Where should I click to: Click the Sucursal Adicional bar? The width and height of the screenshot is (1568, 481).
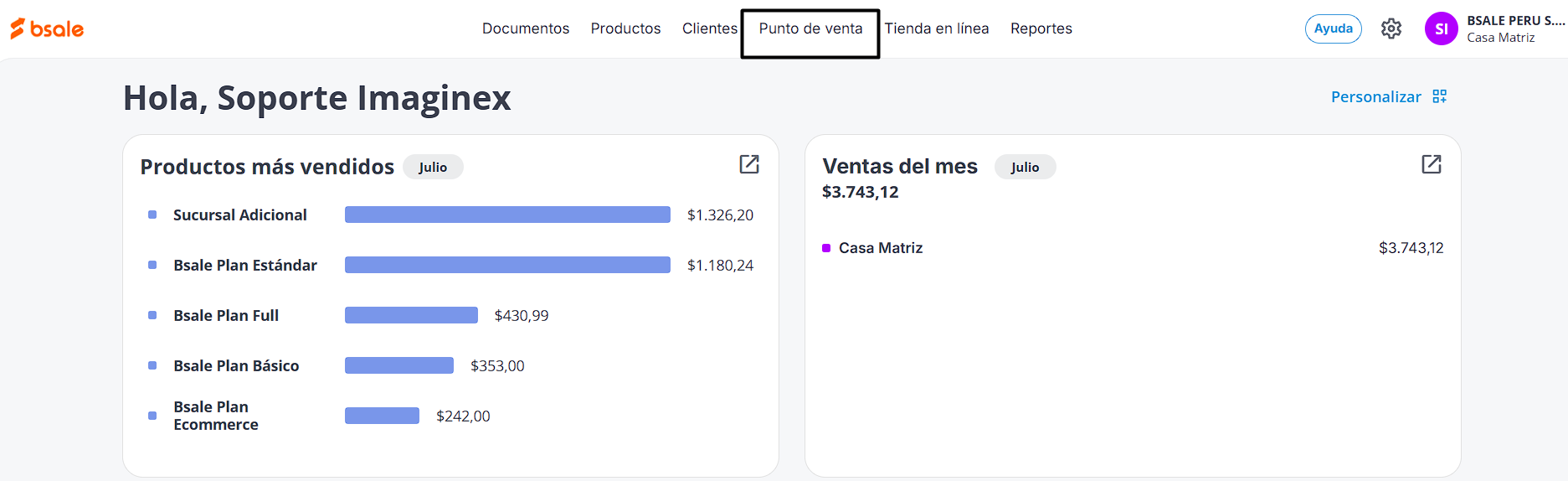click(507, 215)
